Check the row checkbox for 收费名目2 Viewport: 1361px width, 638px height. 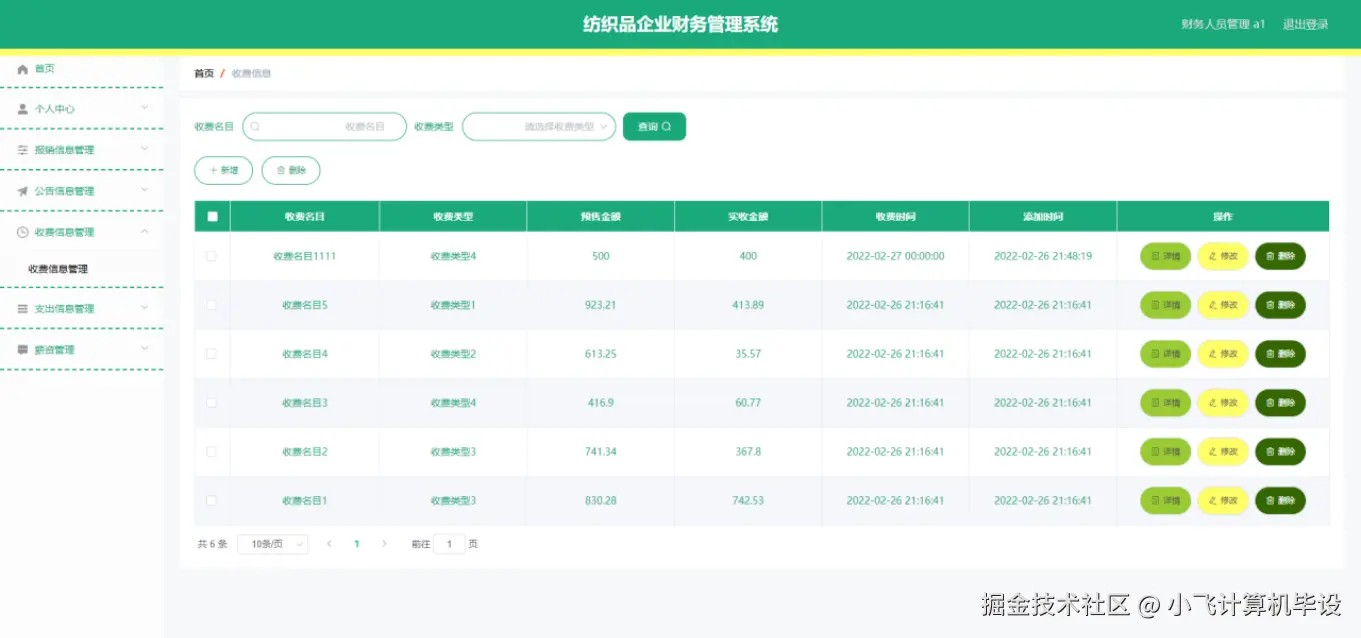[x=211, y=452]
